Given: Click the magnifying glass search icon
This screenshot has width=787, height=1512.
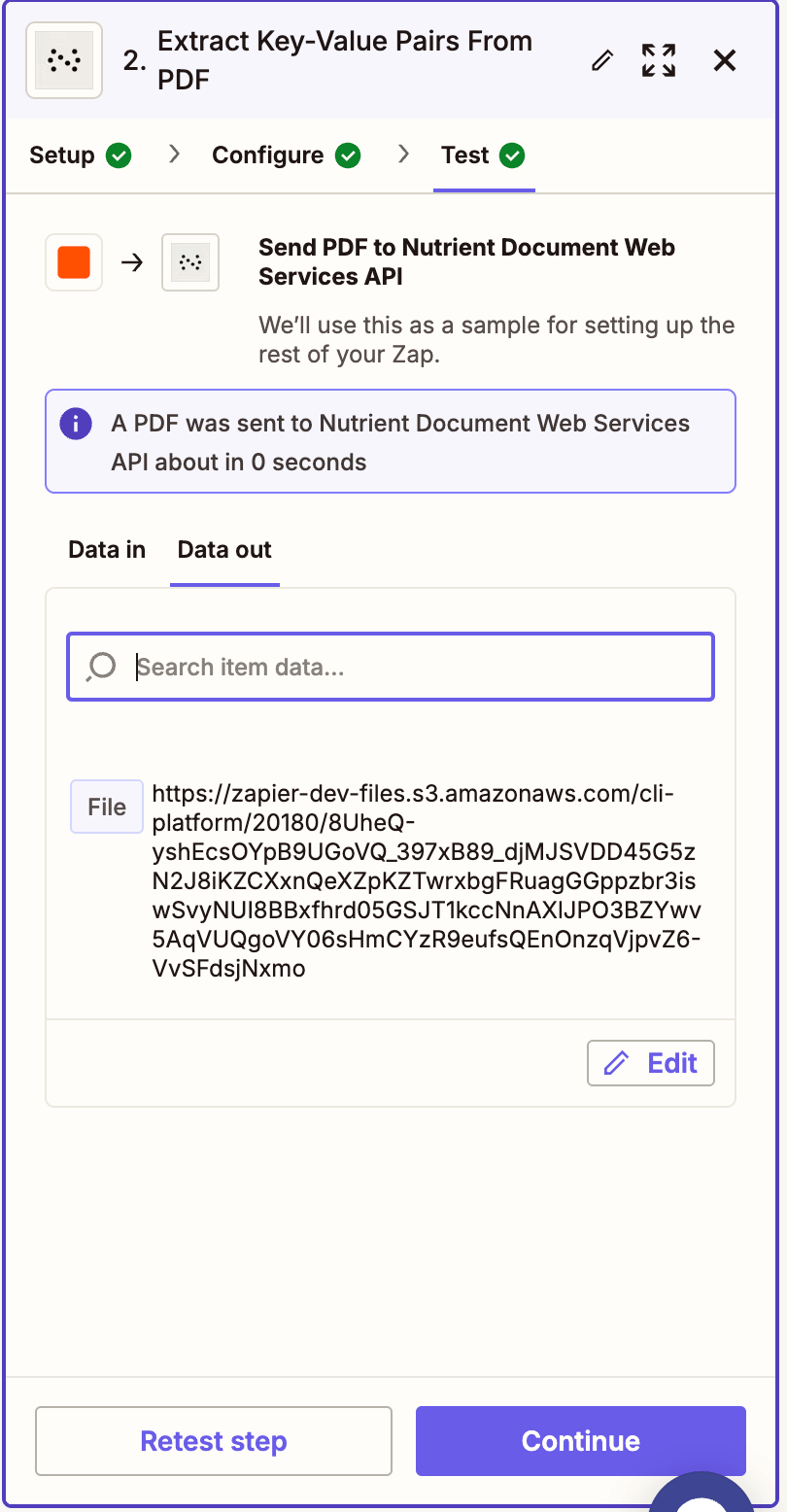Looking at the screenshot, I should (x=100, y=667).
